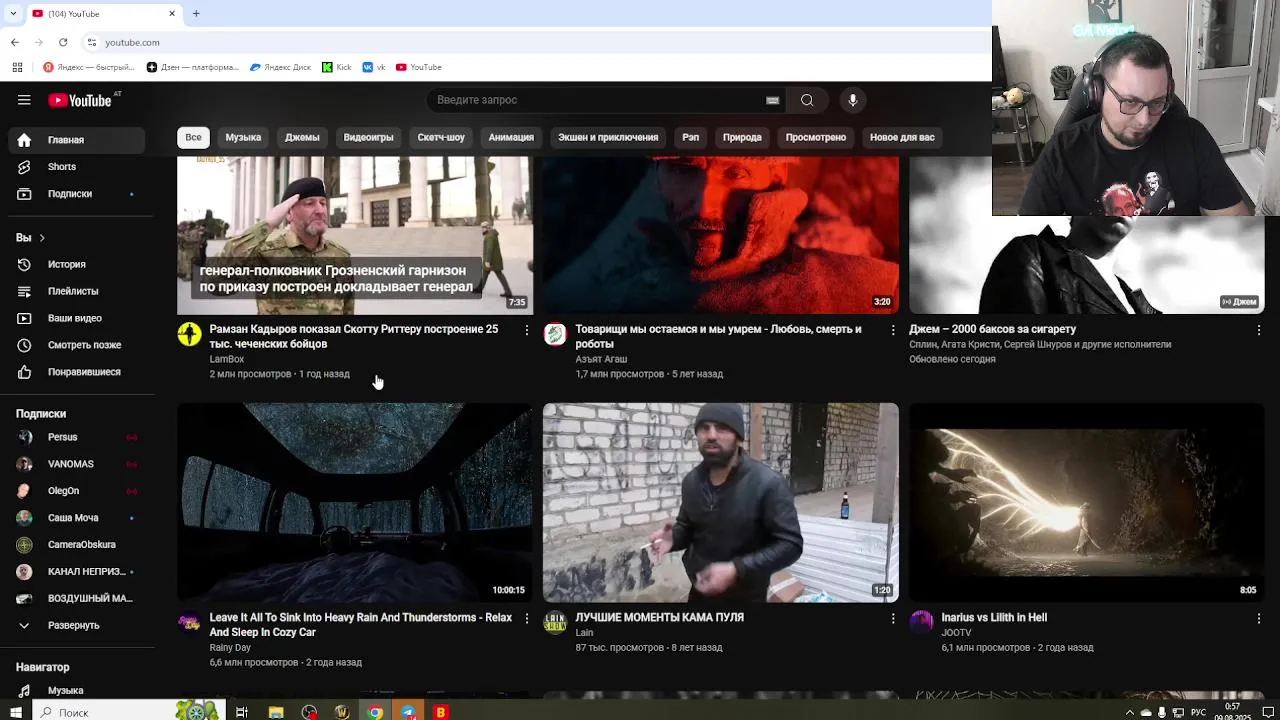The image size is (1280, 720).
Task: Open the Рамзан Кадыров video thumbnail
Action: 355,235
